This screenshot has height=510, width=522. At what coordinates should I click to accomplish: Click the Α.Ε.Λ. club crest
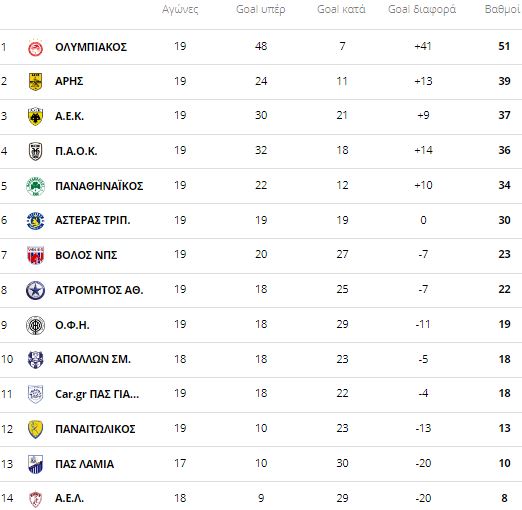[x=35, y=499]
